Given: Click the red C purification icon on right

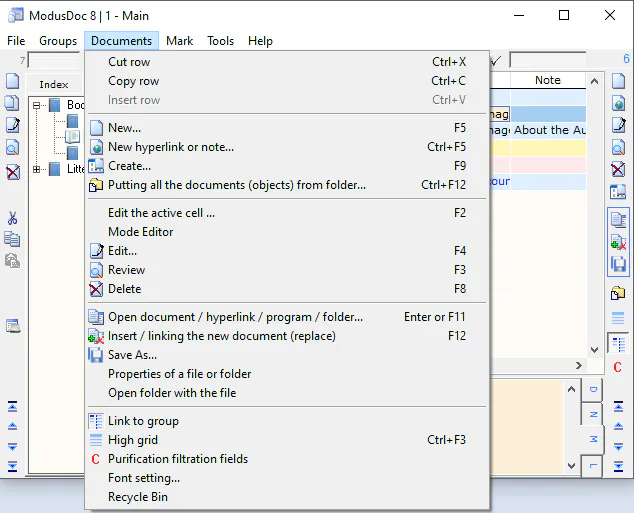Looking at the screenshot, I should (x=617, y=367).
